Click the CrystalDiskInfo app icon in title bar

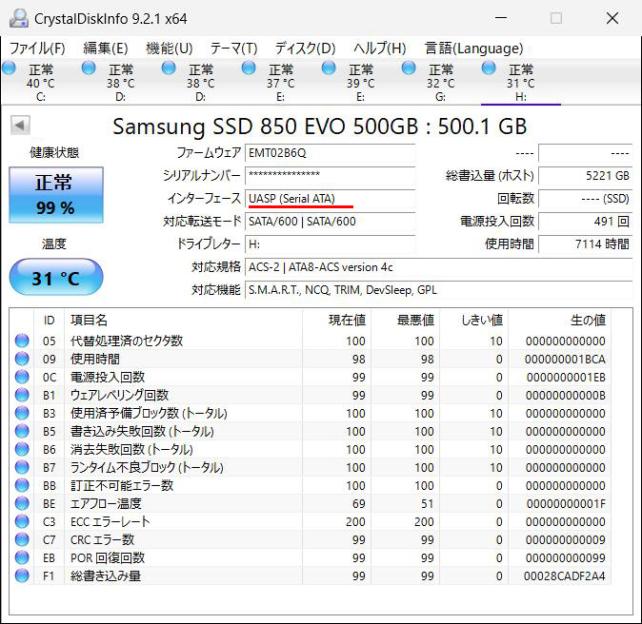tap(18, 18)
